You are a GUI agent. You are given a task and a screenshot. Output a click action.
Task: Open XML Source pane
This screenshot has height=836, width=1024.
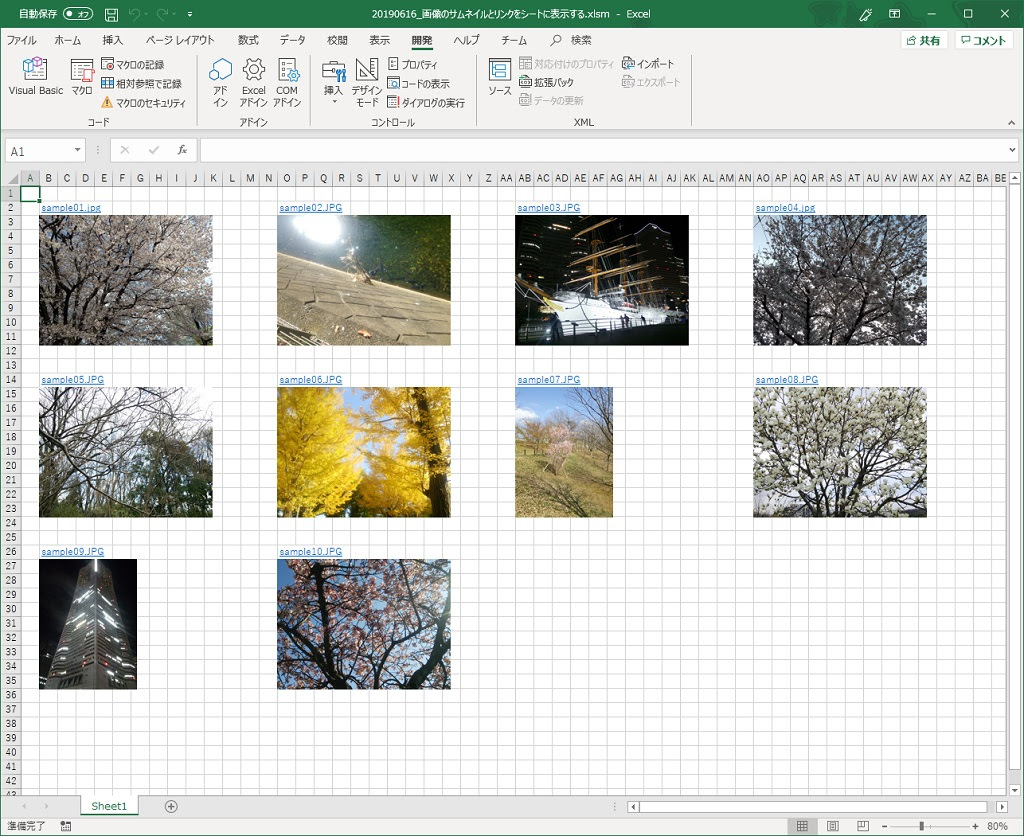click(500, 77)
